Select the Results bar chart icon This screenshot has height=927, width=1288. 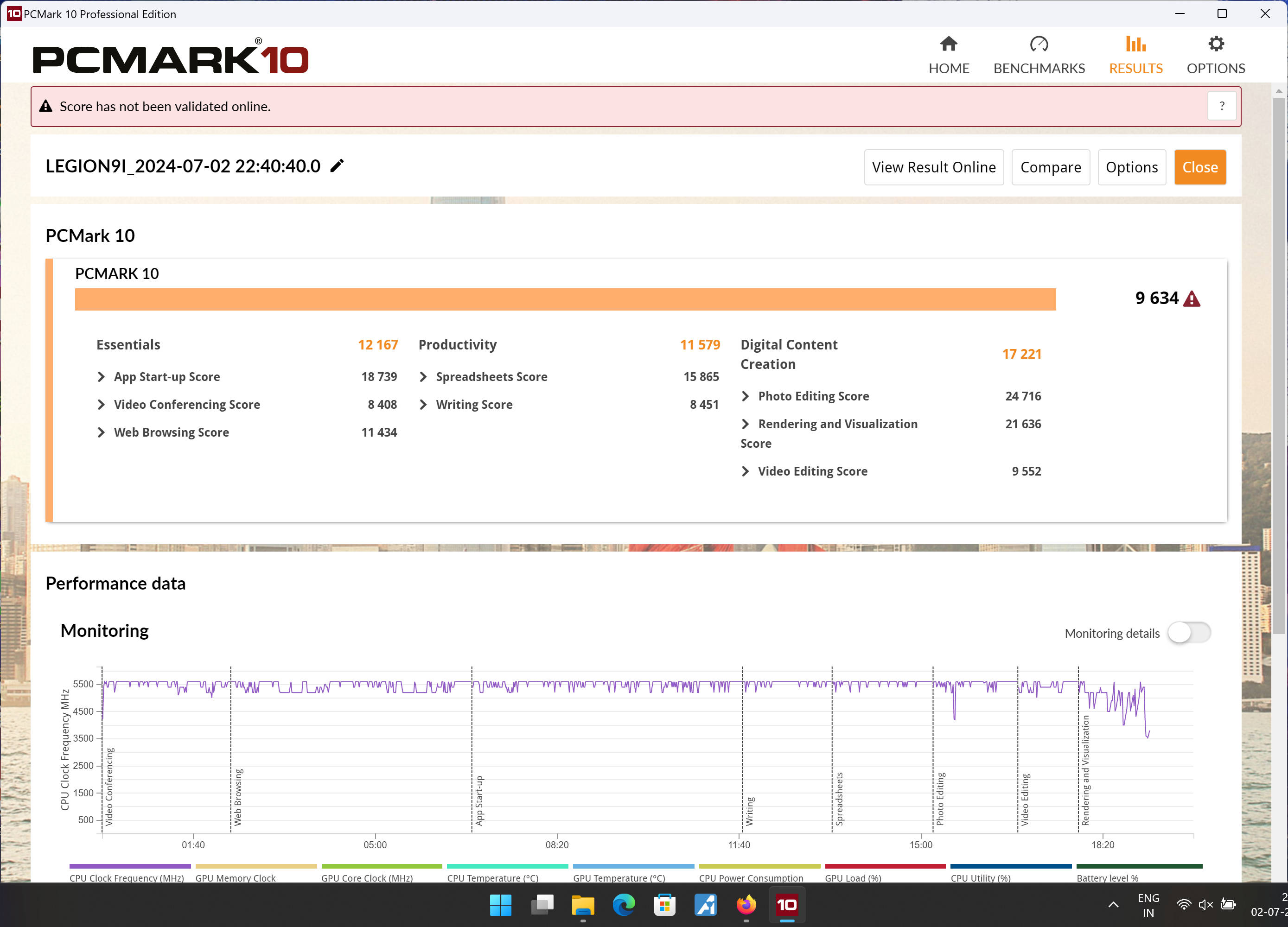pyautogui.click(x=1135, y=44)
